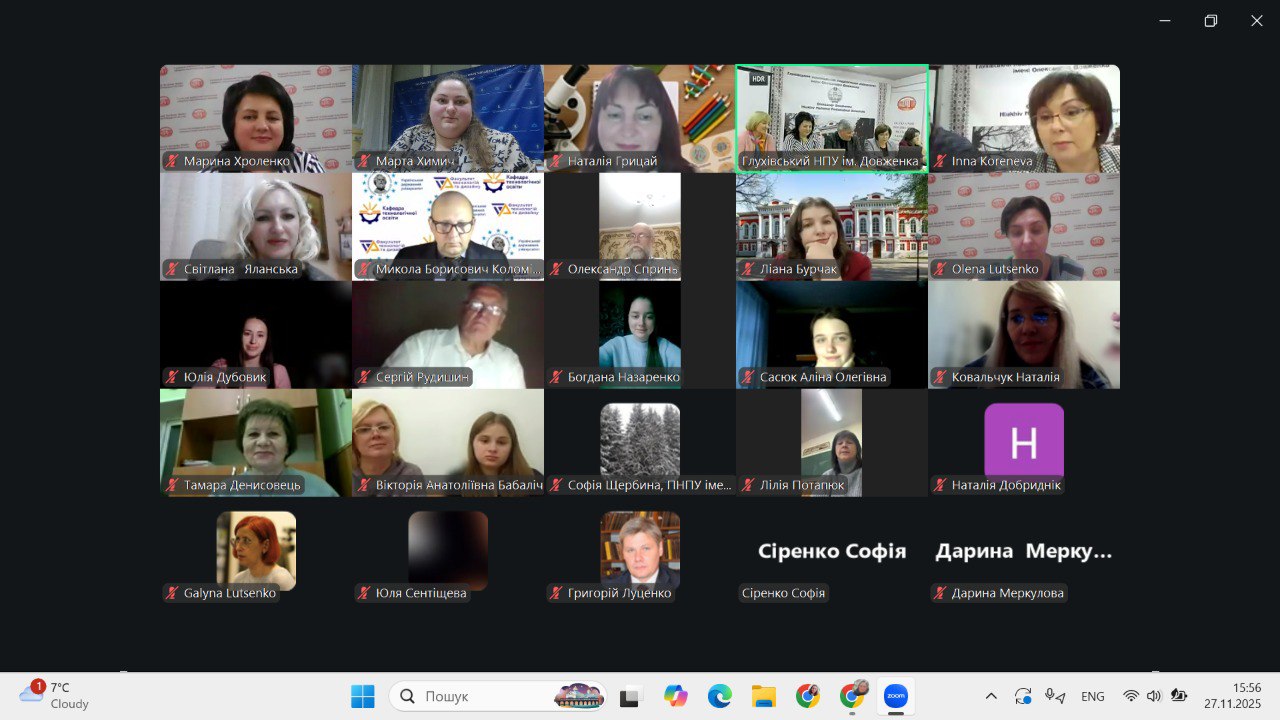1280x720 pixels.
Task: Expand the hidden tray icons chevron
Action: 991,696
